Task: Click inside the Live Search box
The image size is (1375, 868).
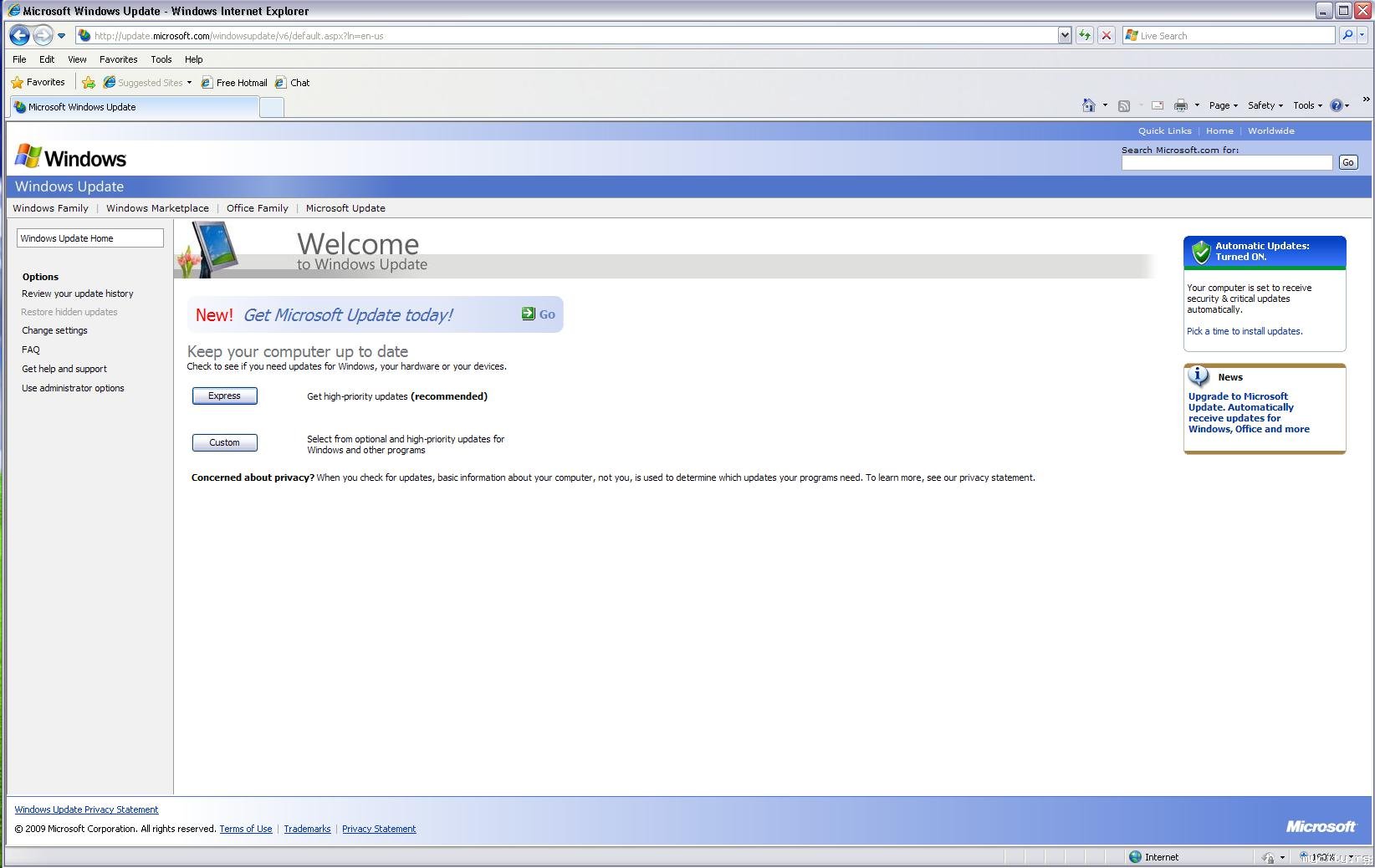Action: [1229, 36]
